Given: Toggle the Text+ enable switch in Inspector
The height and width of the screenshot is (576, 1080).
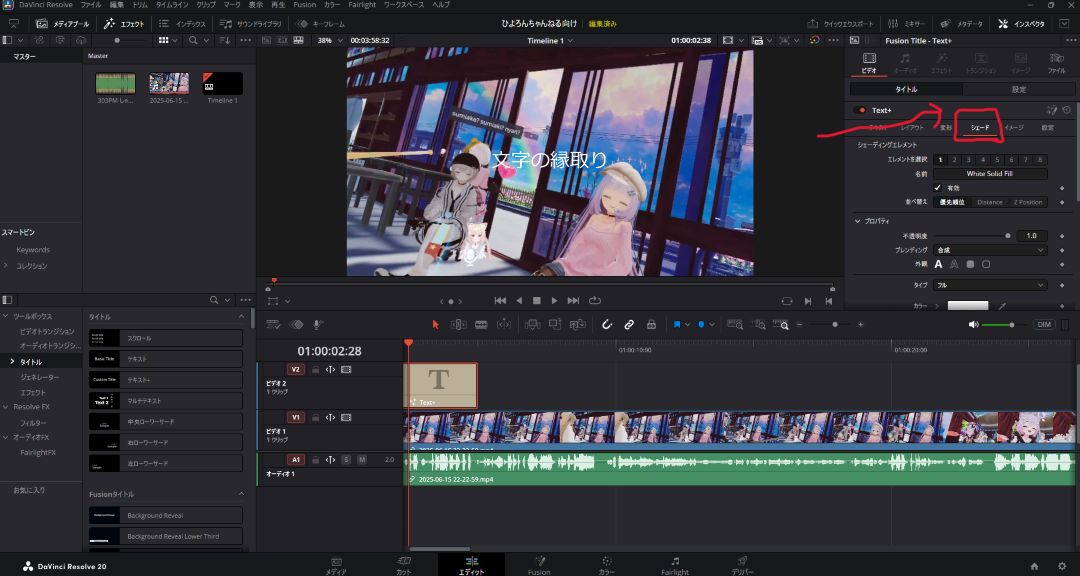Looking at the screenshot, I should pos(861,110).
